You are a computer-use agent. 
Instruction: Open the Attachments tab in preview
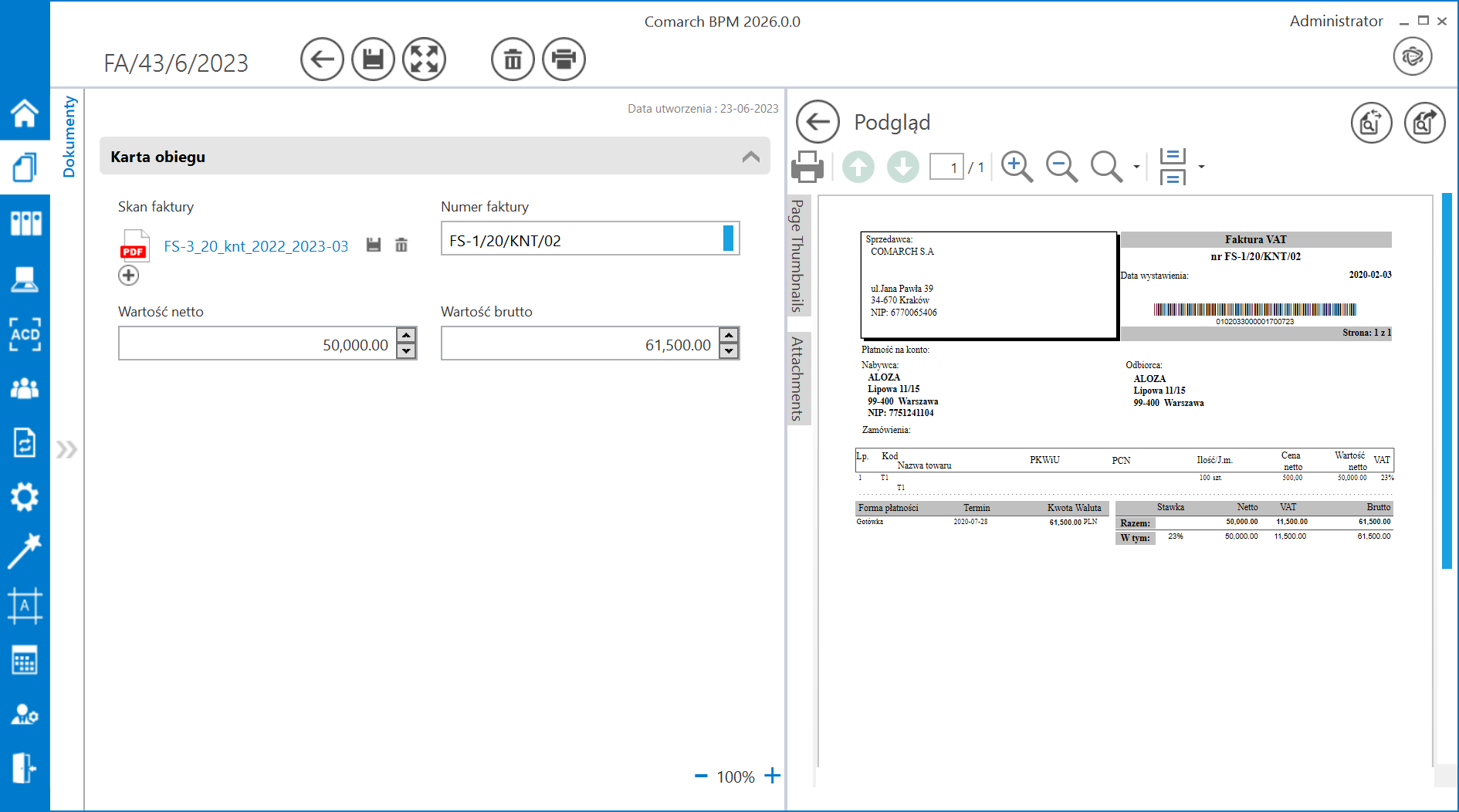click(797, 379)
